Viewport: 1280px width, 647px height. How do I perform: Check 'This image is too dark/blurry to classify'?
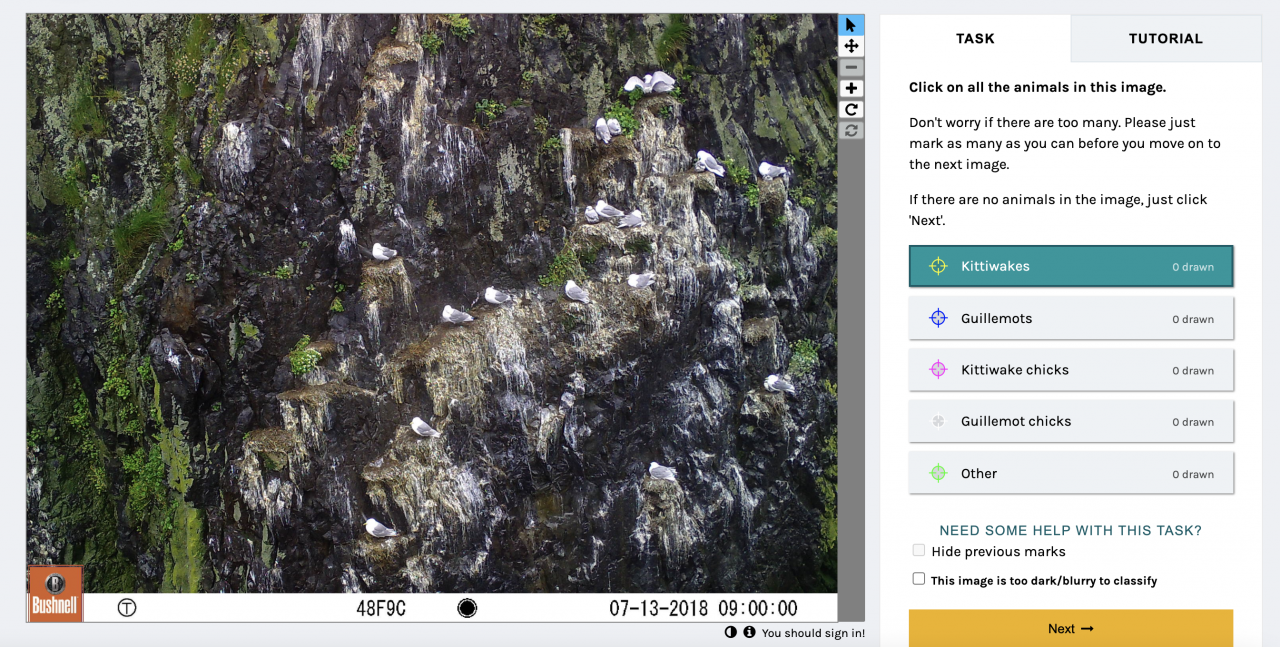click(x=919, y=579)
